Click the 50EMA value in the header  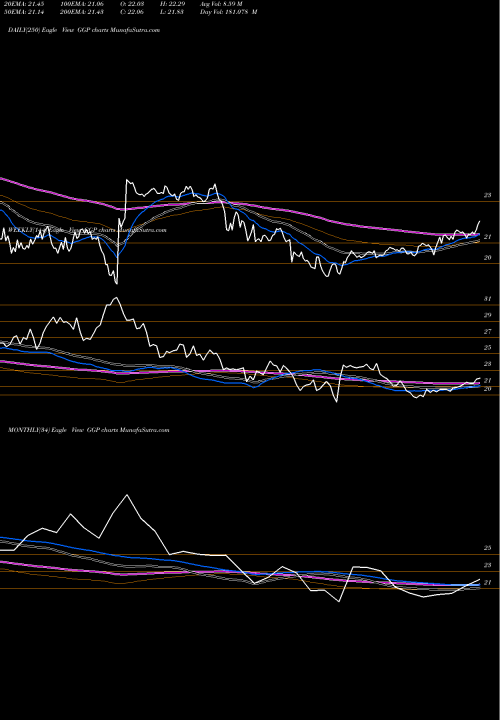[23, 12]
